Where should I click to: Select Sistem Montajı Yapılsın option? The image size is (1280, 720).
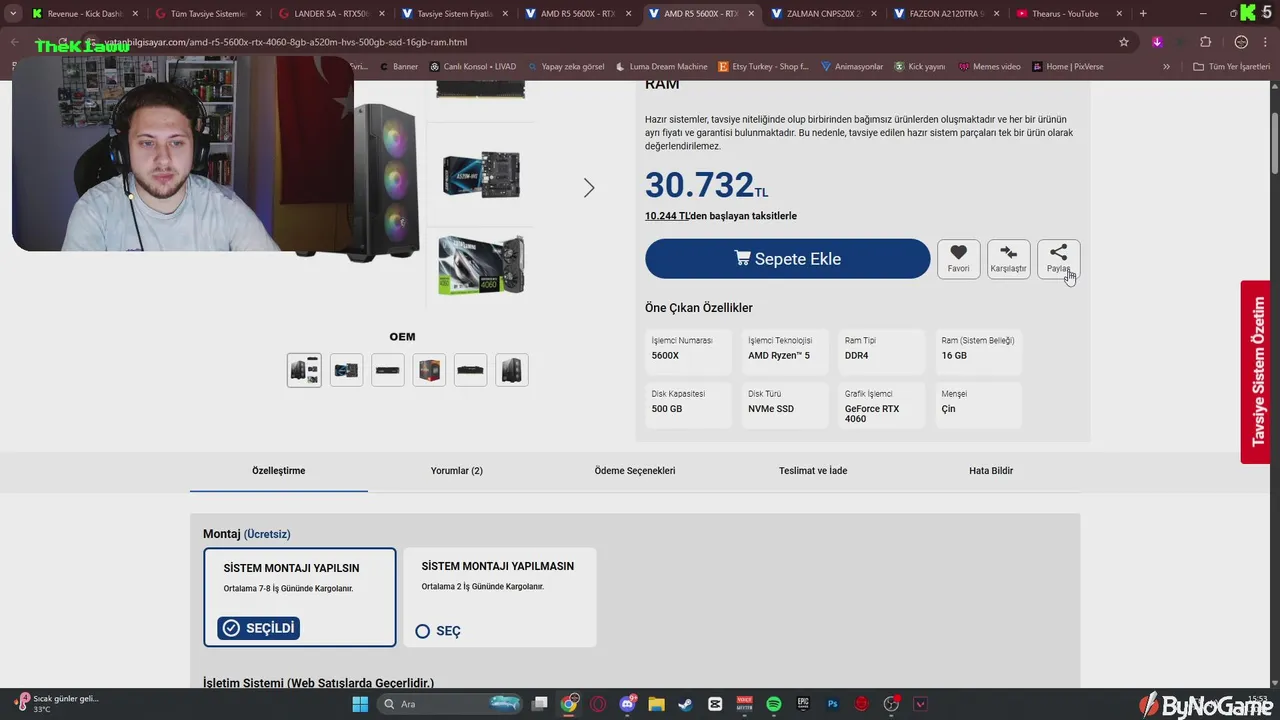coord(300,597)
